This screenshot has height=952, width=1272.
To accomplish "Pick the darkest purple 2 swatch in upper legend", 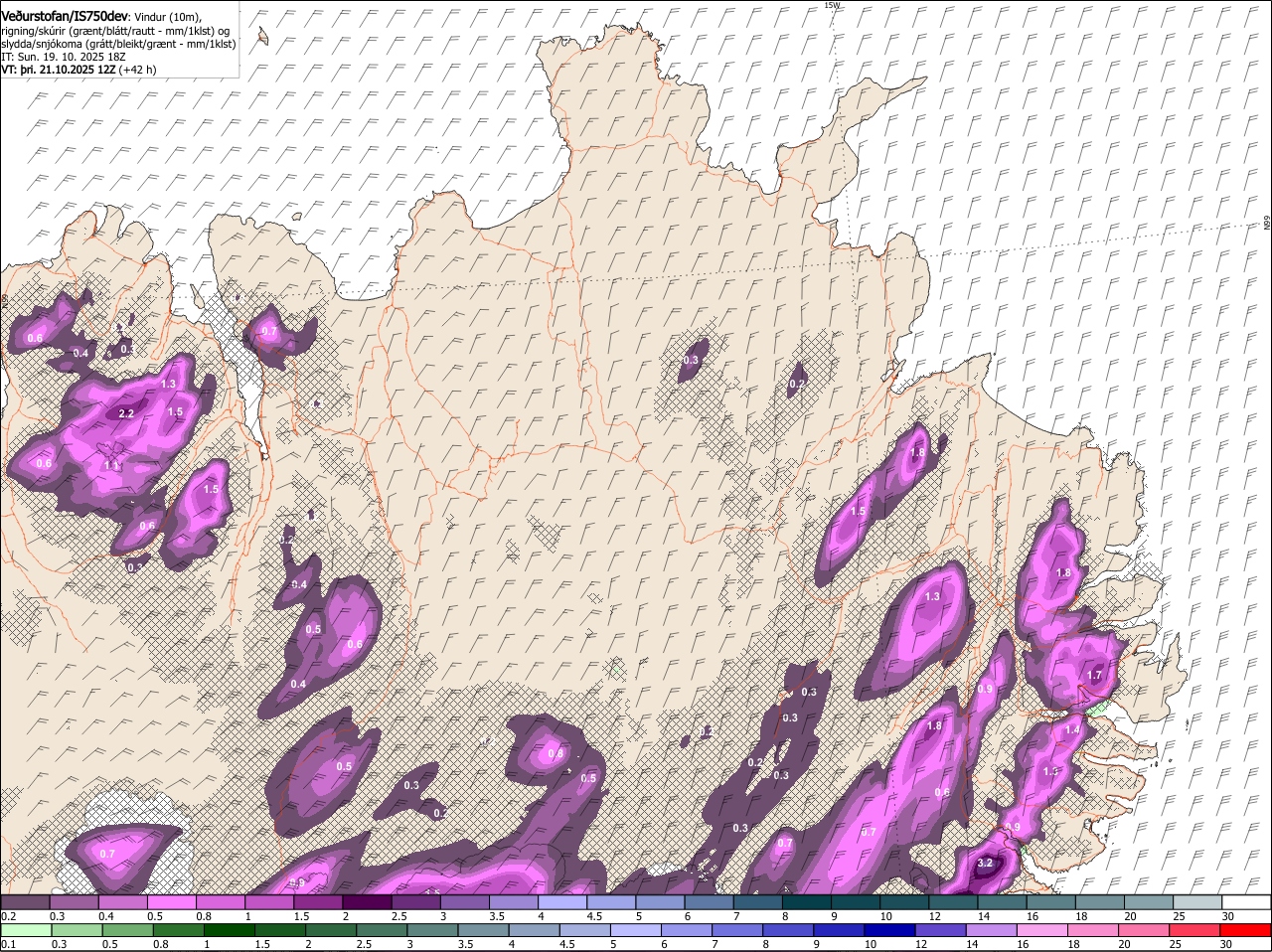I will 367,902.
